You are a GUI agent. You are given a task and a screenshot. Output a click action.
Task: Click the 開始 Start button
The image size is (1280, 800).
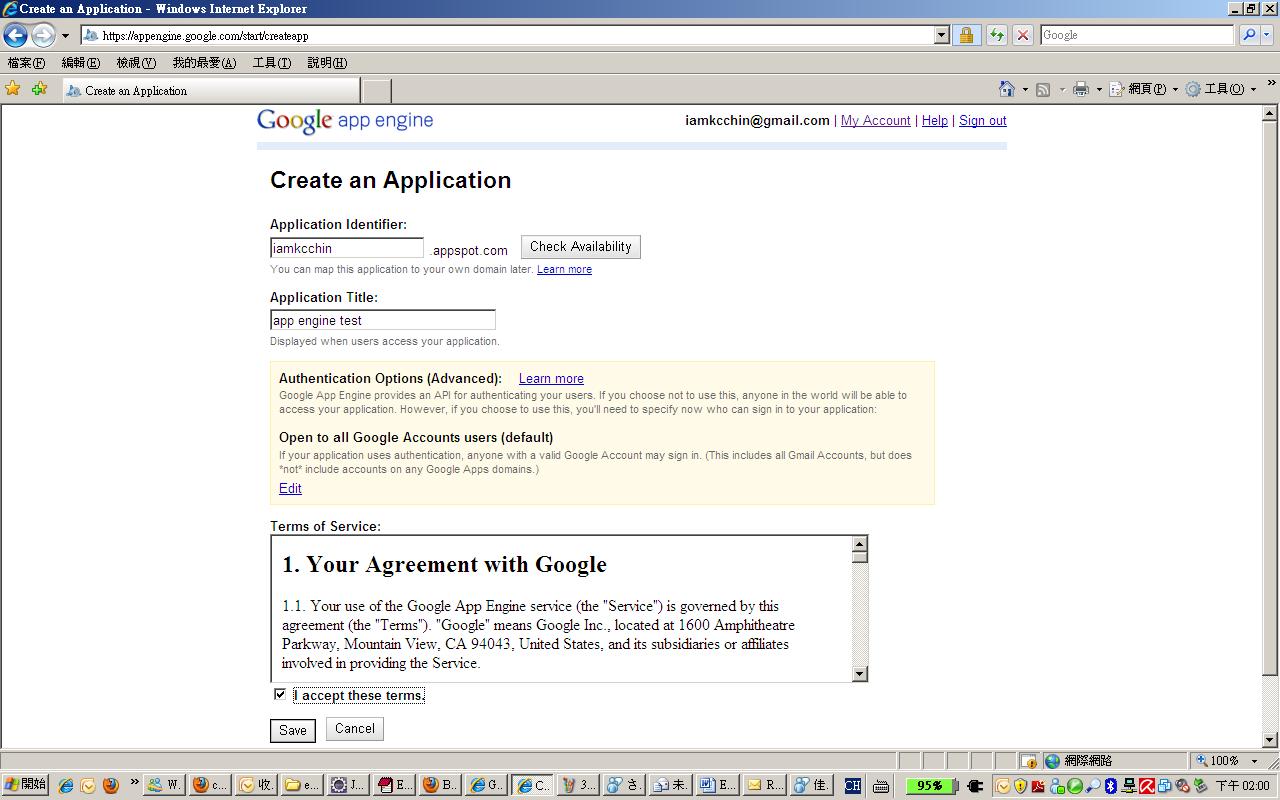(x=25, y=785)
